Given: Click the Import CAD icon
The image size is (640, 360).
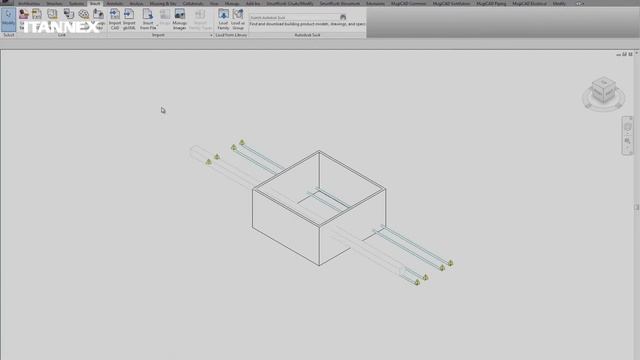Looking at the screenshot, I should pos(115,19).
